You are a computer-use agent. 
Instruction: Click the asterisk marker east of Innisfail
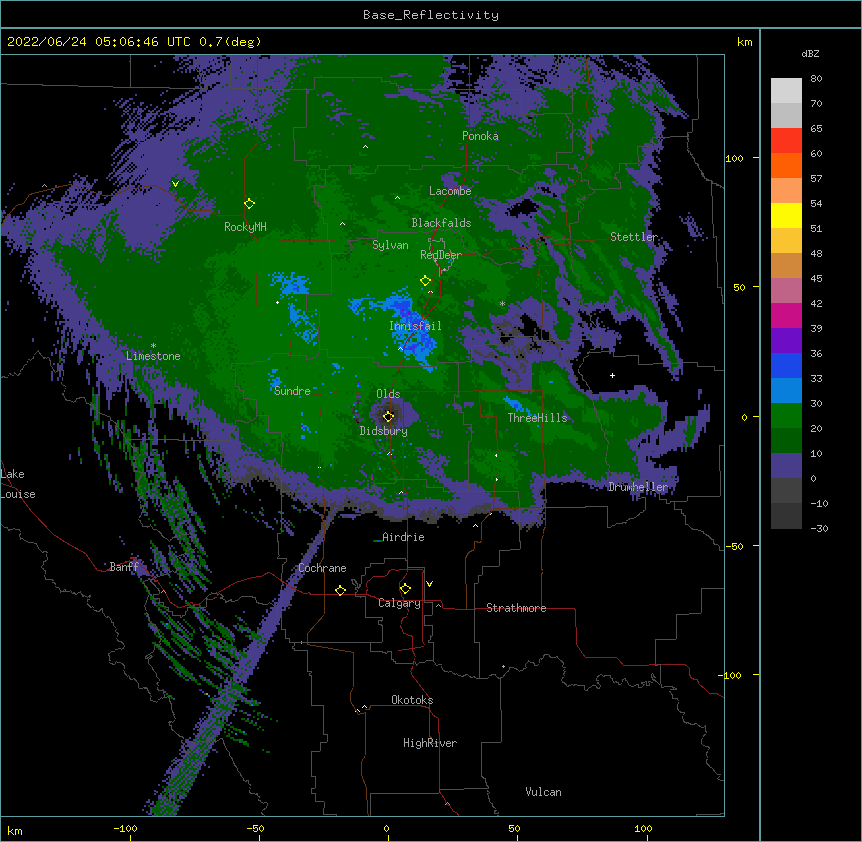point(502,303)
